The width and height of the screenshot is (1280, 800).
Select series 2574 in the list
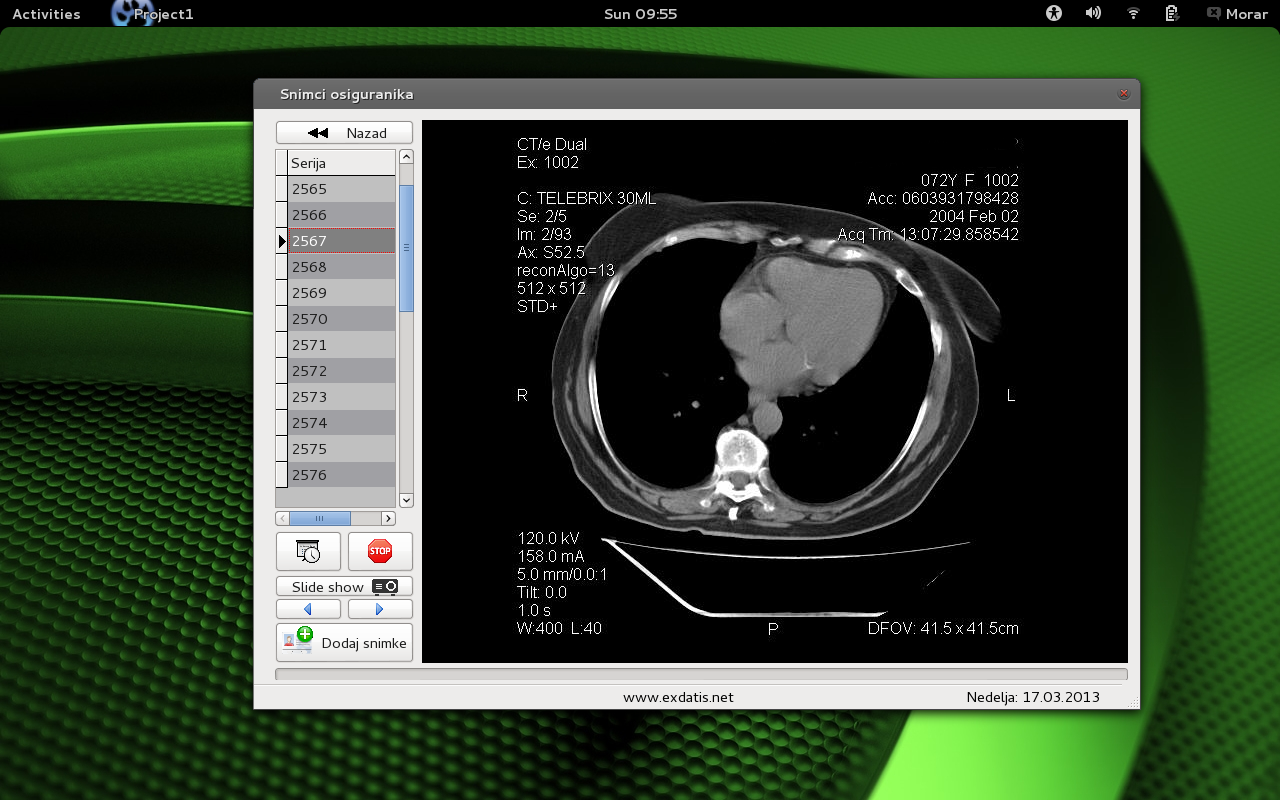342,423
